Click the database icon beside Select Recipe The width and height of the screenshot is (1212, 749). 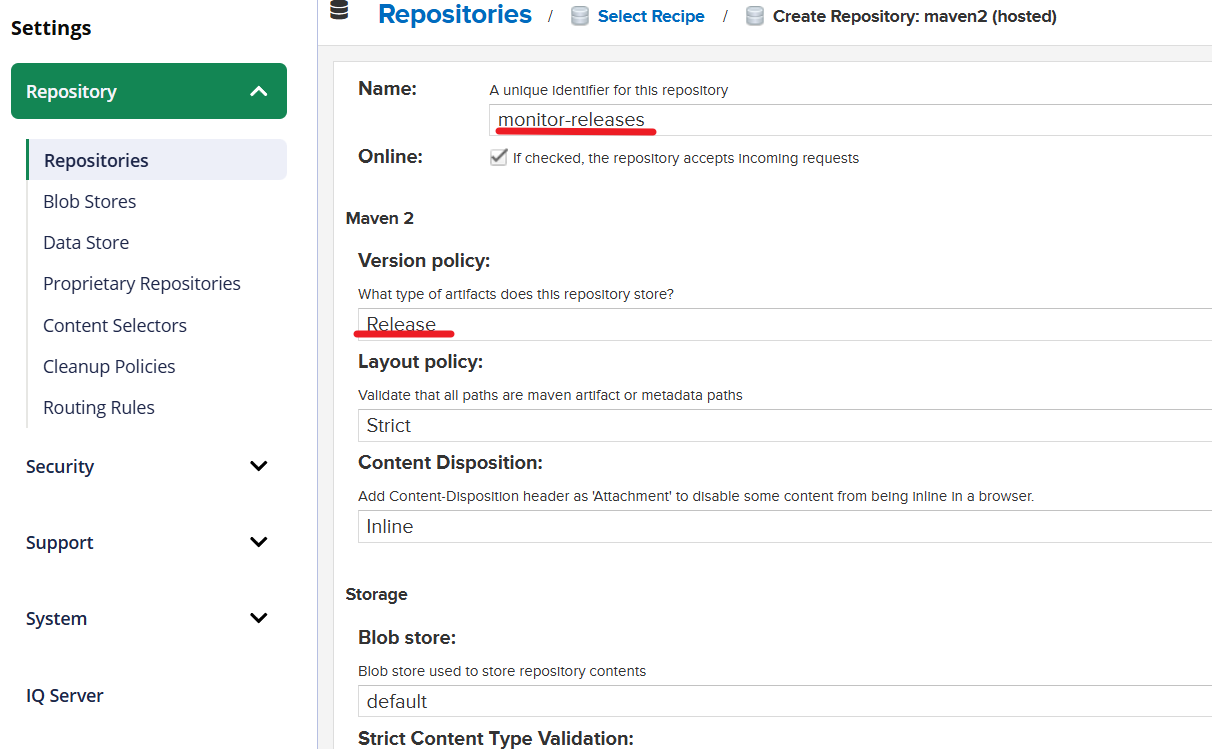pos(580,16)
